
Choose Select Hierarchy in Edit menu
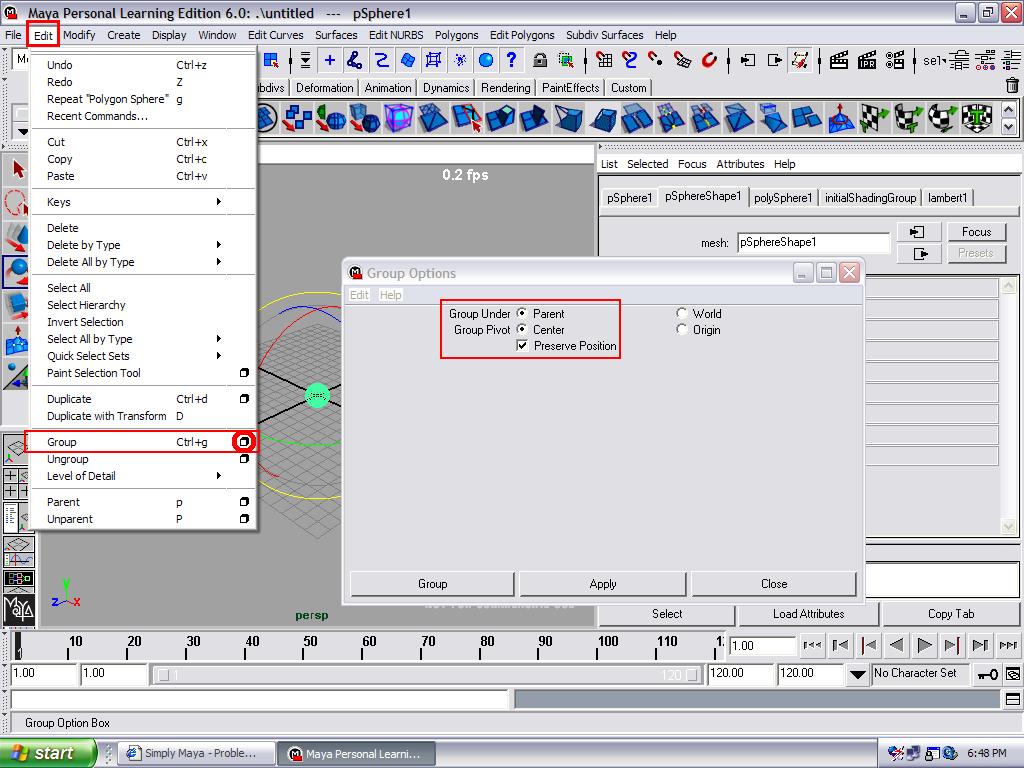click(86, 305)
